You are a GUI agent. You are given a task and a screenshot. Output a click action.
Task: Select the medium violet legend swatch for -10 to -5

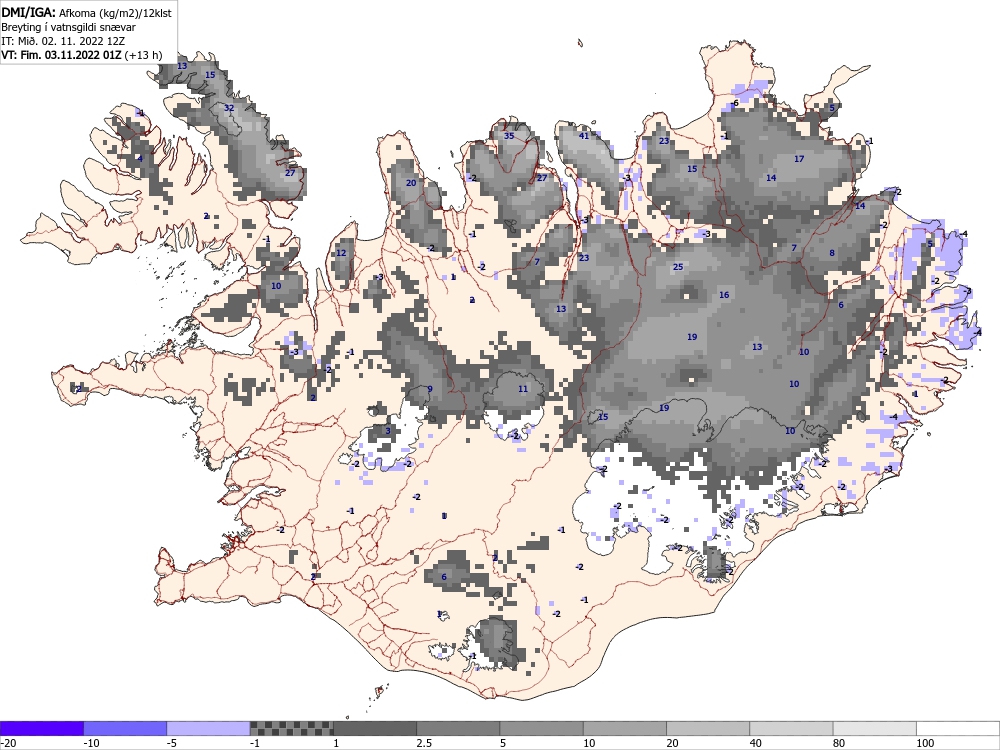click(x=125, y=728)
